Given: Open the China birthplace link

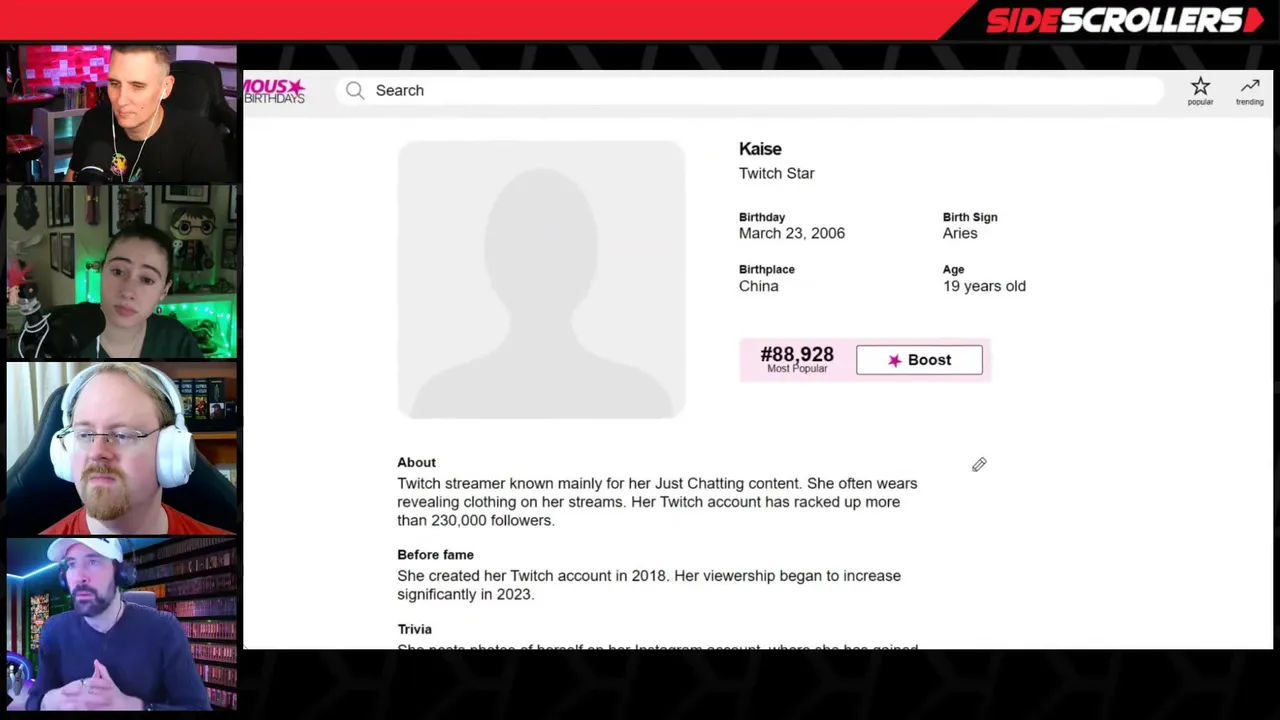Looking at the screenshot, I should (758, 286).
